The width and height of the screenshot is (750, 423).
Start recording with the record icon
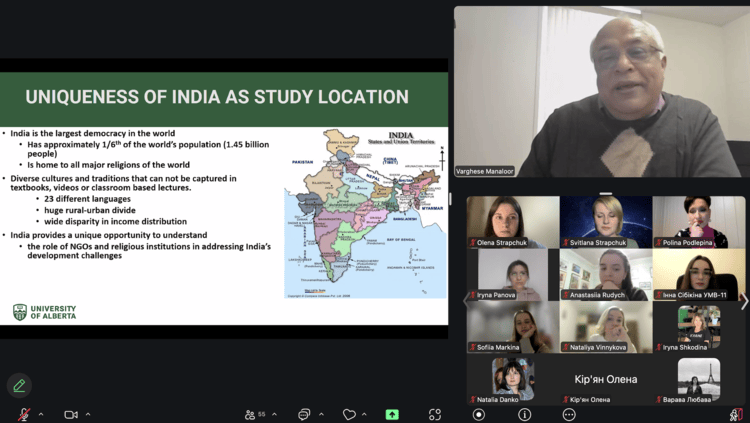(x=479, y=414)
